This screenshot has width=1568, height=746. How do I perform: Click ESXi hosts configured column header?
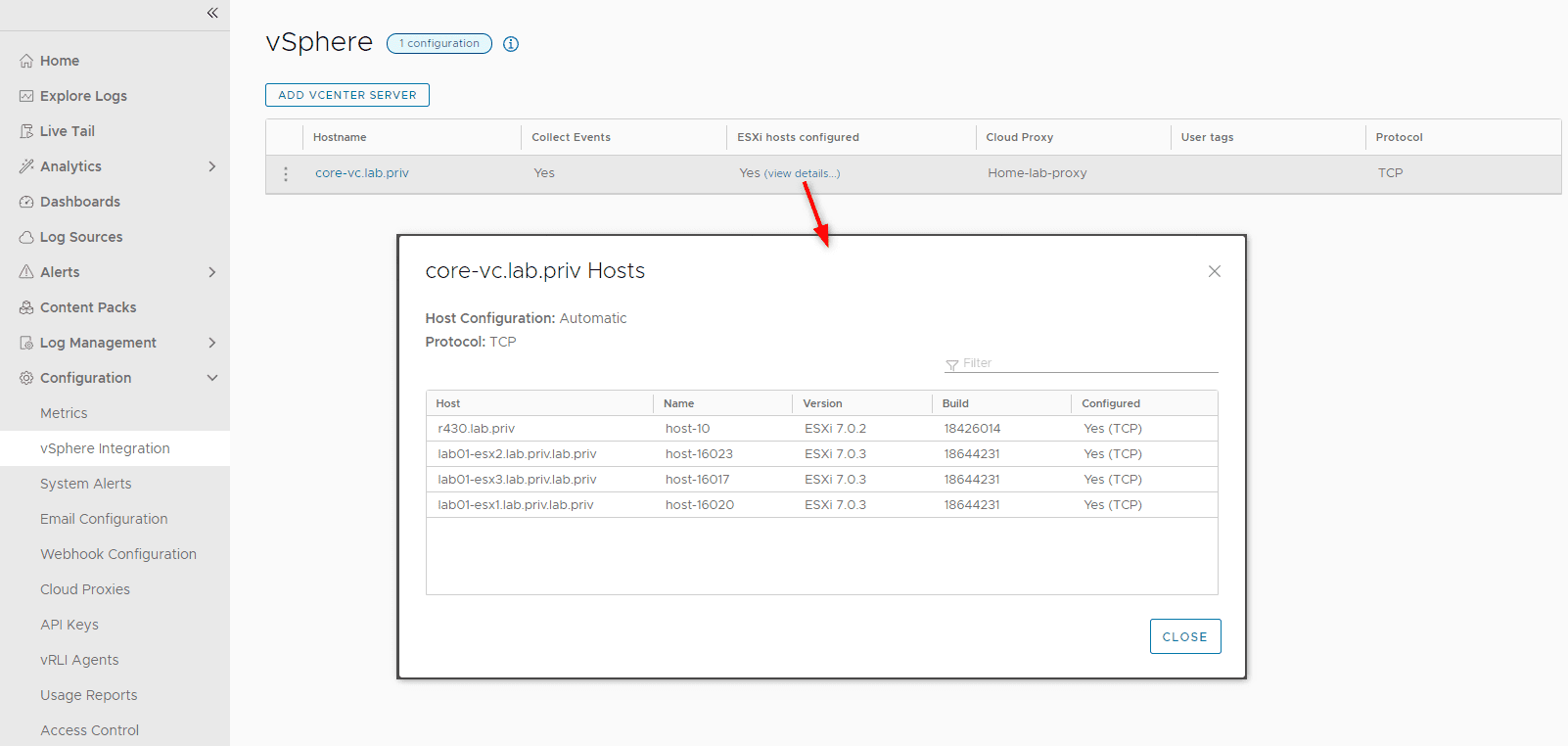(798, 137)
